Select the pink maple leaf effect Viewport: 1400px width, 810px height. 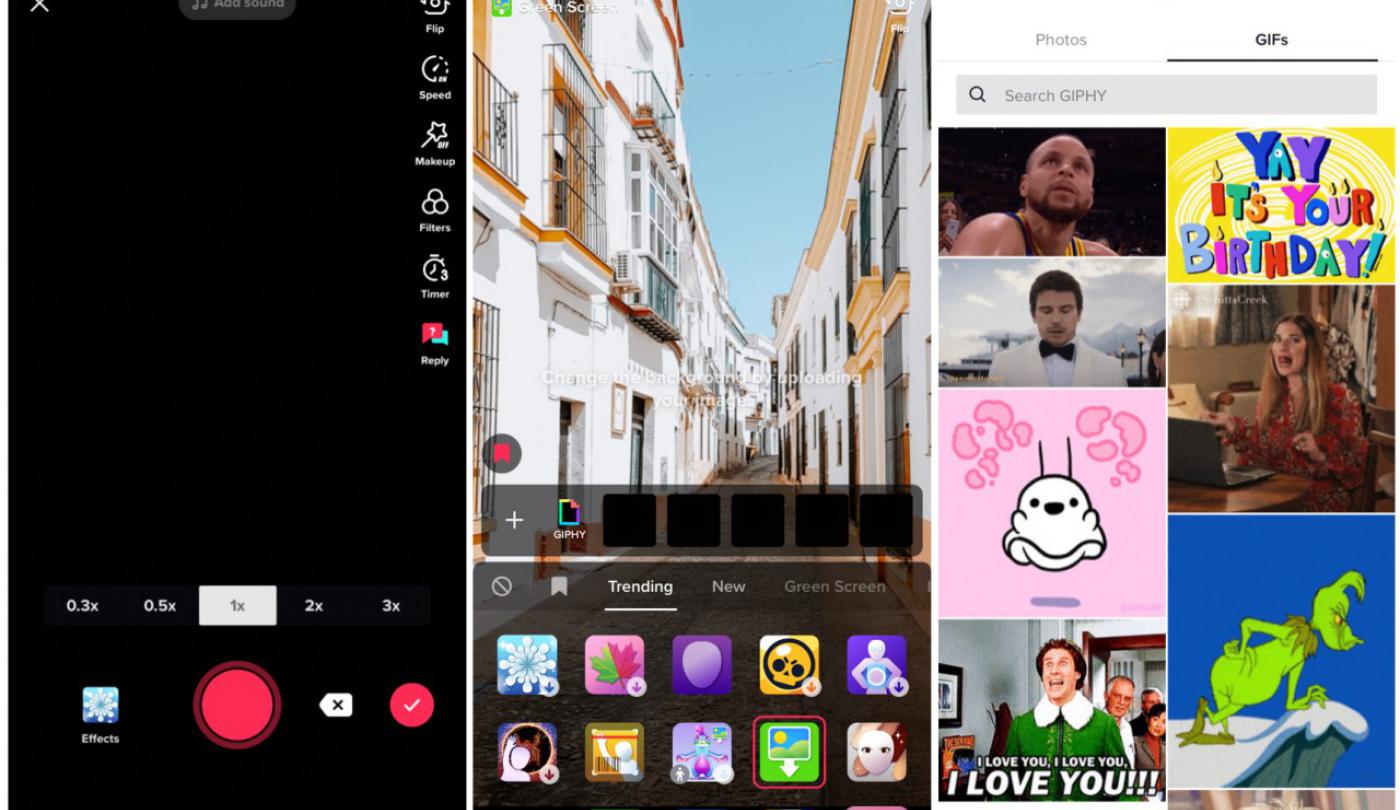[615, 665]
